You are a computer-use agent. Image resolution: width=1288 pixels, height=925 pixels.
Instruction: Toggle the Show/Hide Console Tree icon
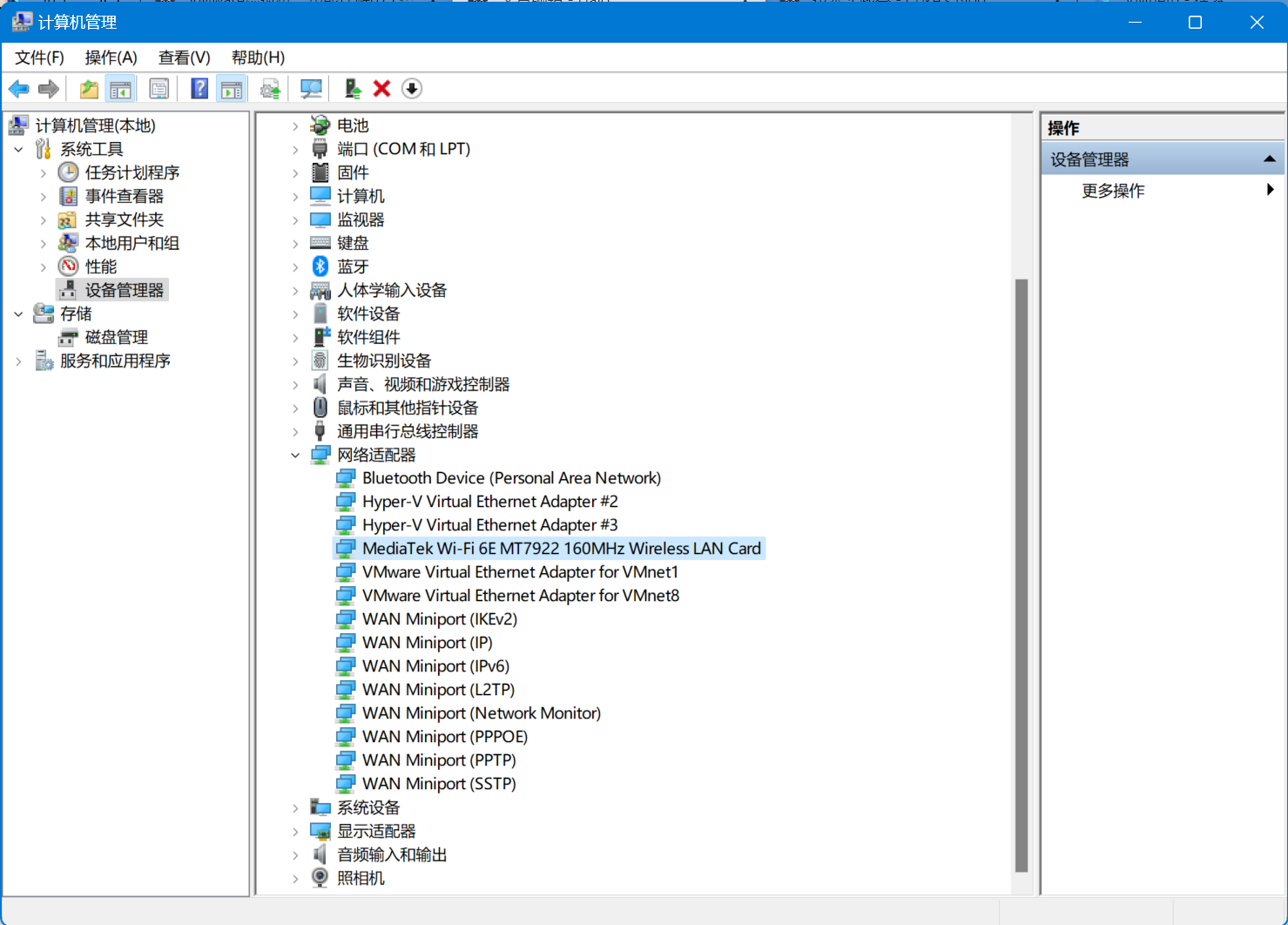click(121, 89)
